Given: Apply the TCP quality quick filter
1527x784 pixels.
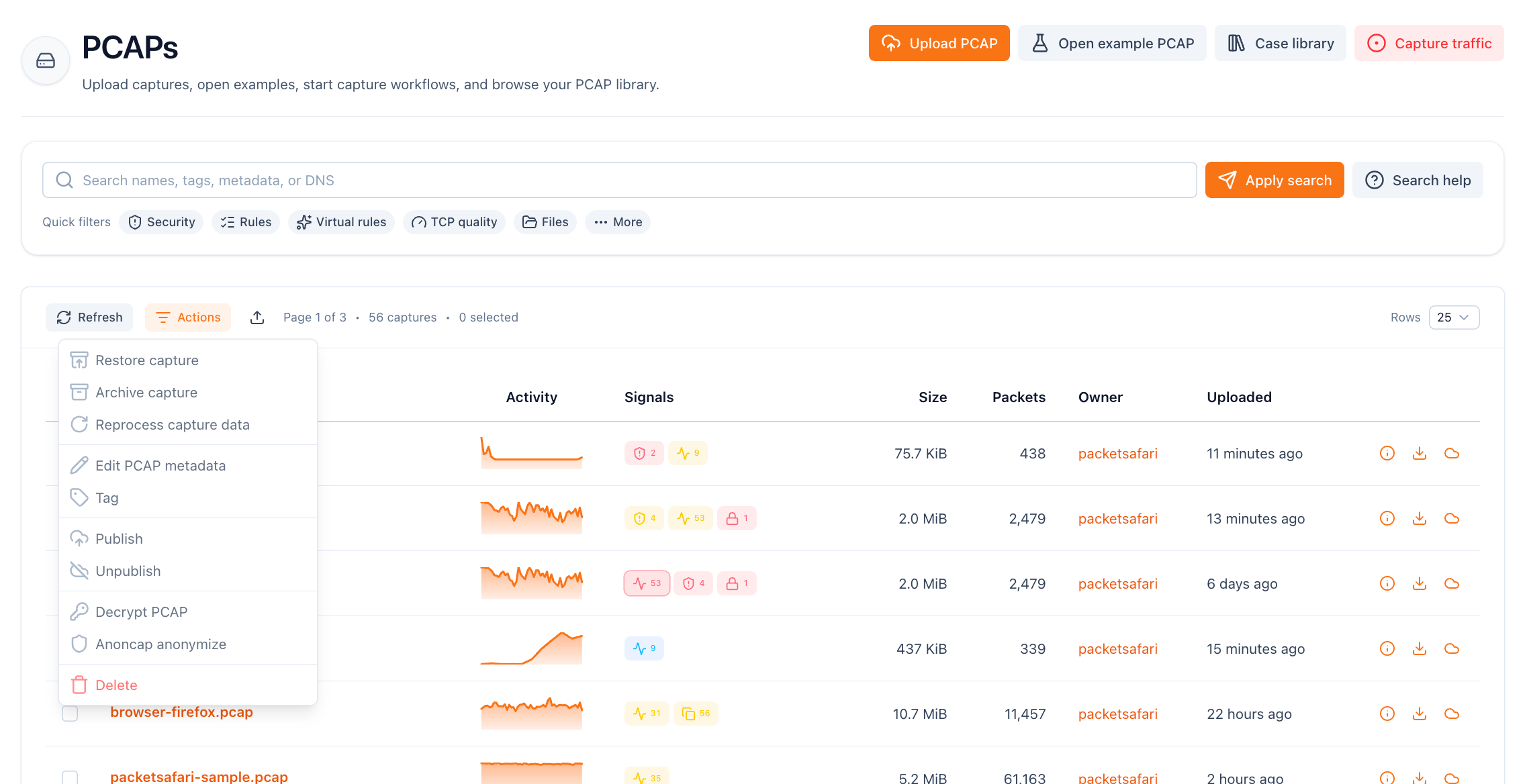Looking at the screenshot, I should point(454,222).
